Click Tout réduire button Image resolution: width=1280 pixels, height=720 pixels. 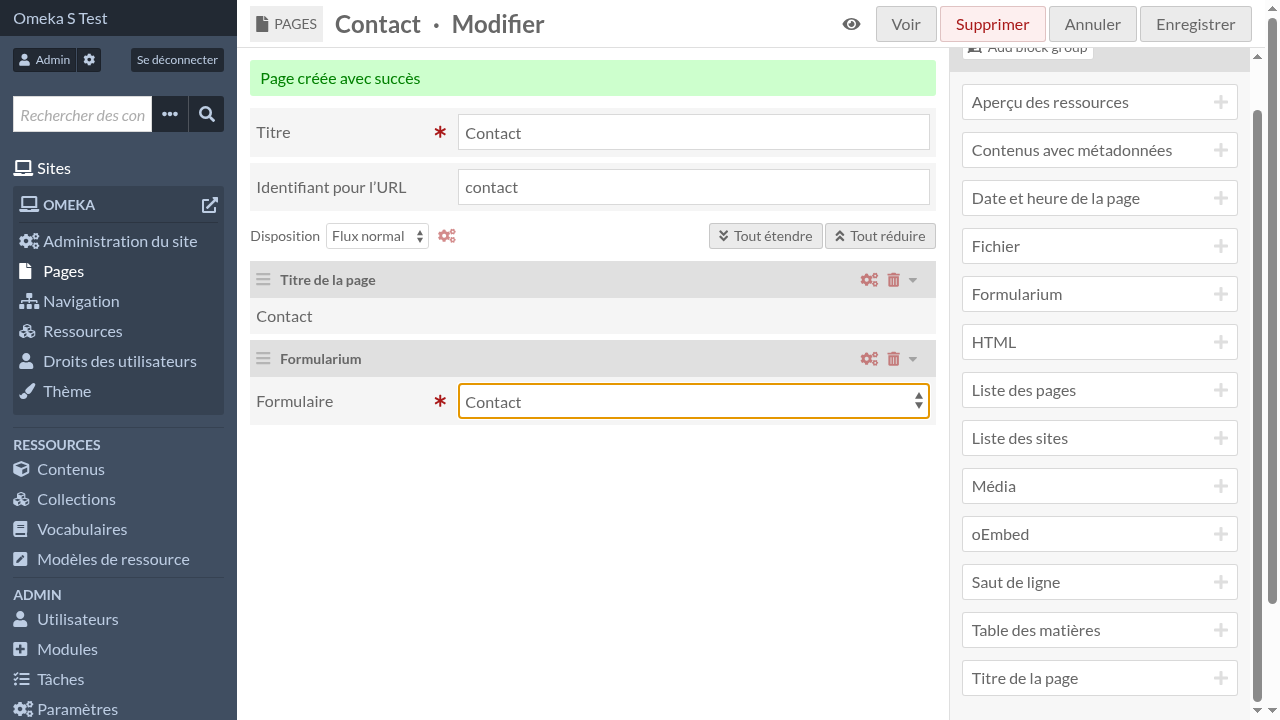coord(880,236)
